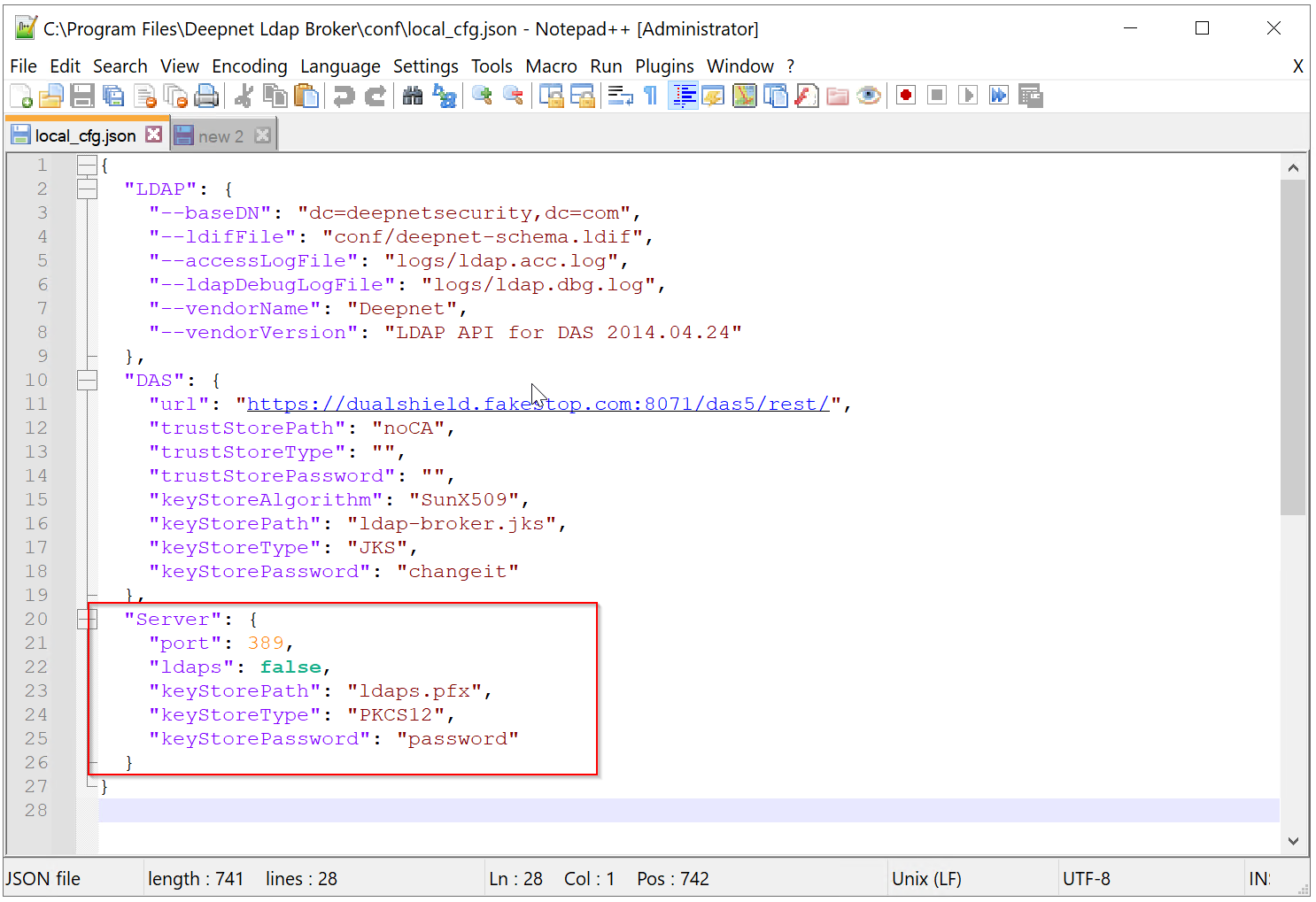Close the local_cfg.json tab
1316x902 pixels.
tap(154, 135)
